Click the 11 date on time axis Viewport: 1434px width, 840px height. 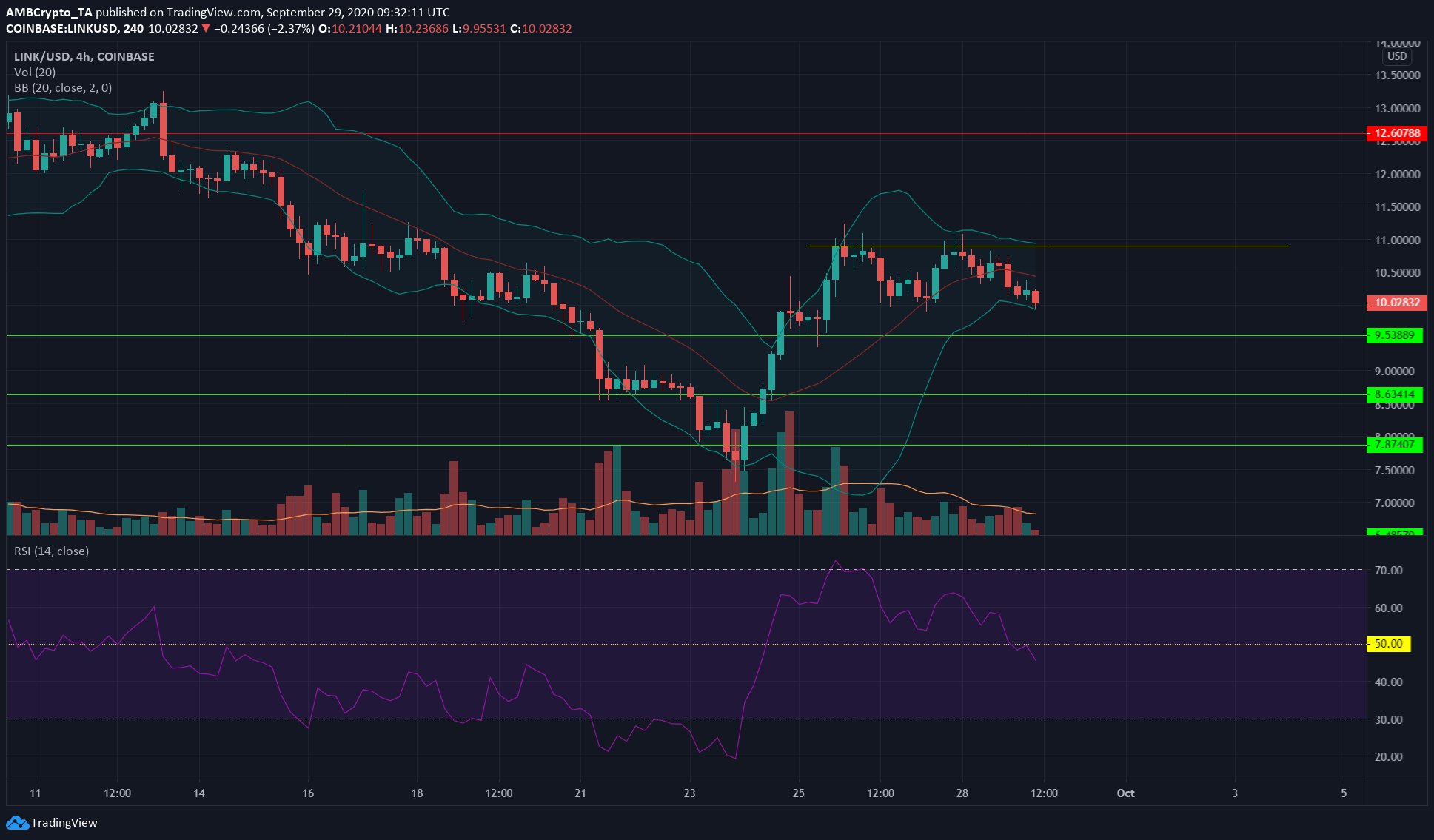point(35,793)
